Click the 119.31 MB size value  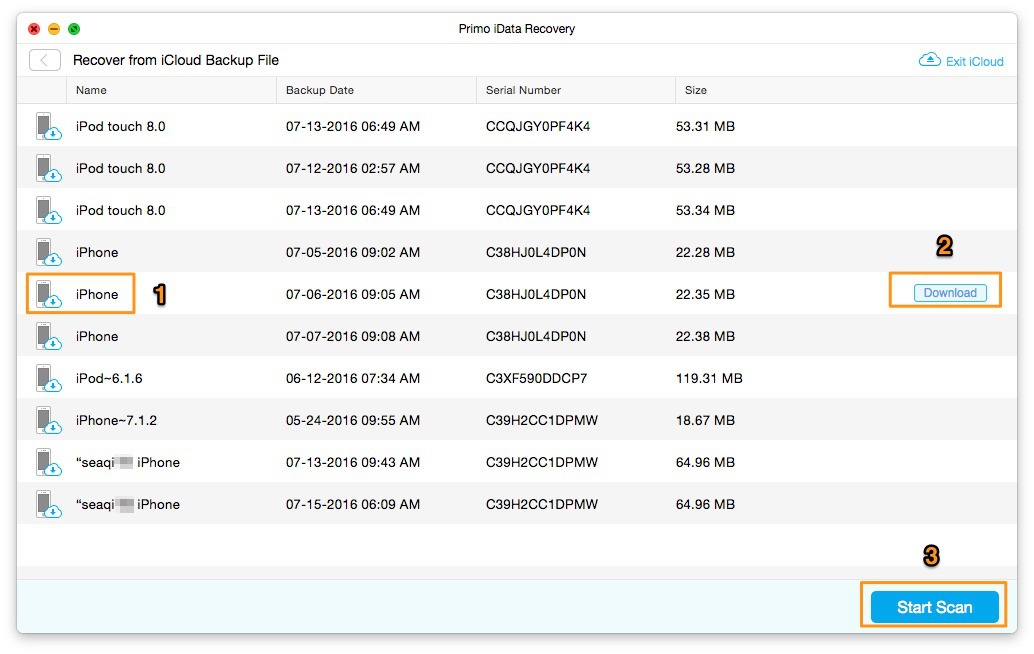[x=709, y=379]
